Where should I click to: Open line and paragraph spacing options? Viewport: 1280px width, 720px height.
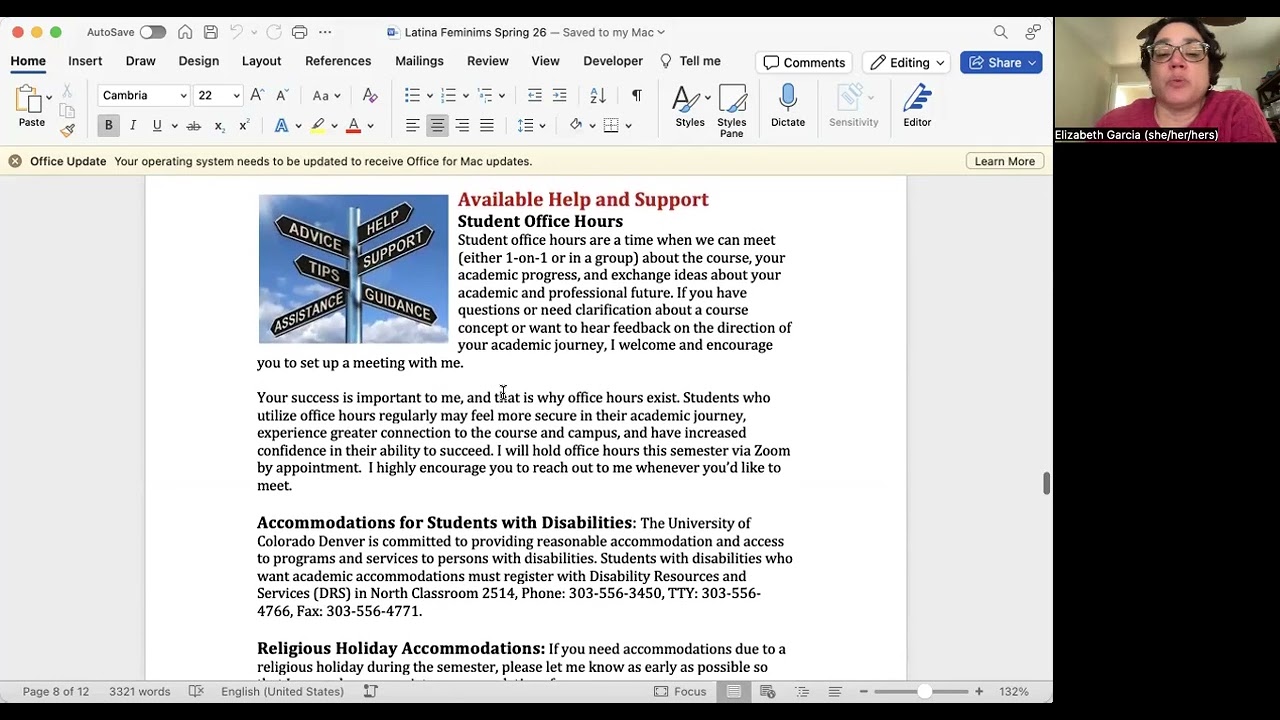coord(525,125)
